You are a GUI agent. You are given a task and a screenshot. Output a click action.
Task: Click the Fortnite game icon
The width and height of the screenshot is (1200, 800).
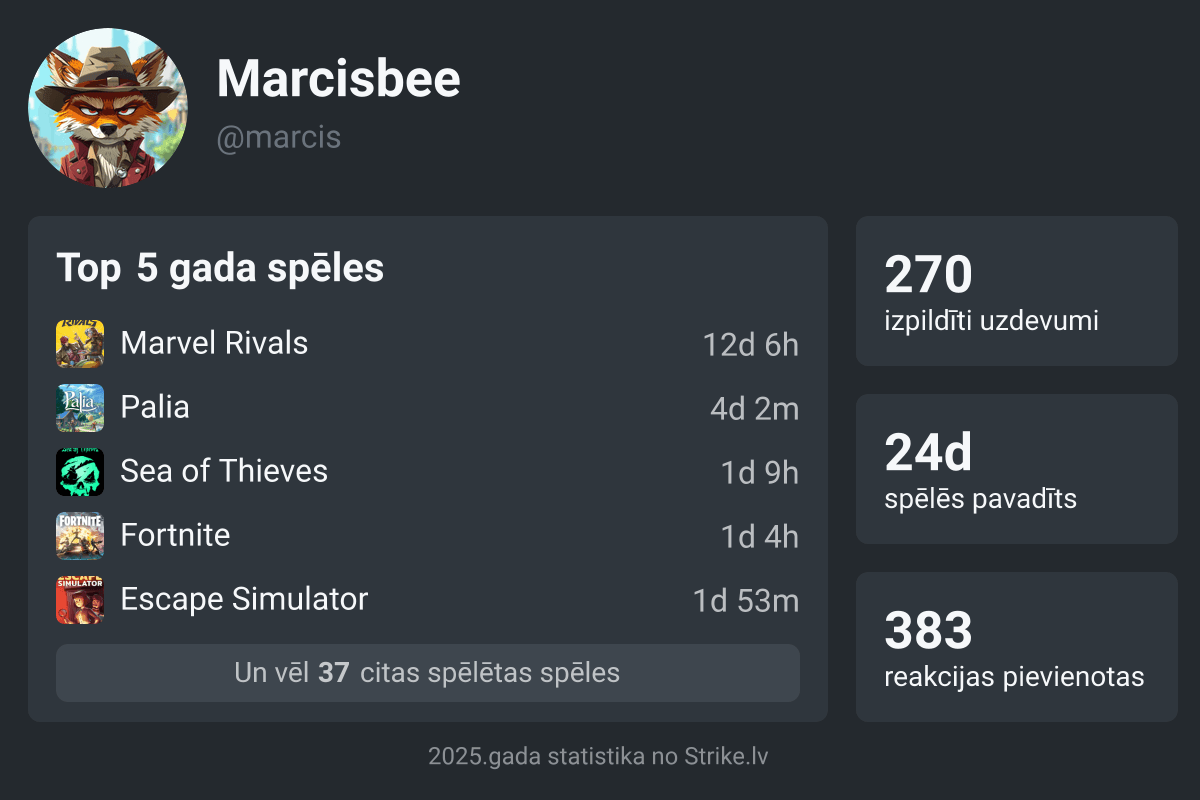80,536
